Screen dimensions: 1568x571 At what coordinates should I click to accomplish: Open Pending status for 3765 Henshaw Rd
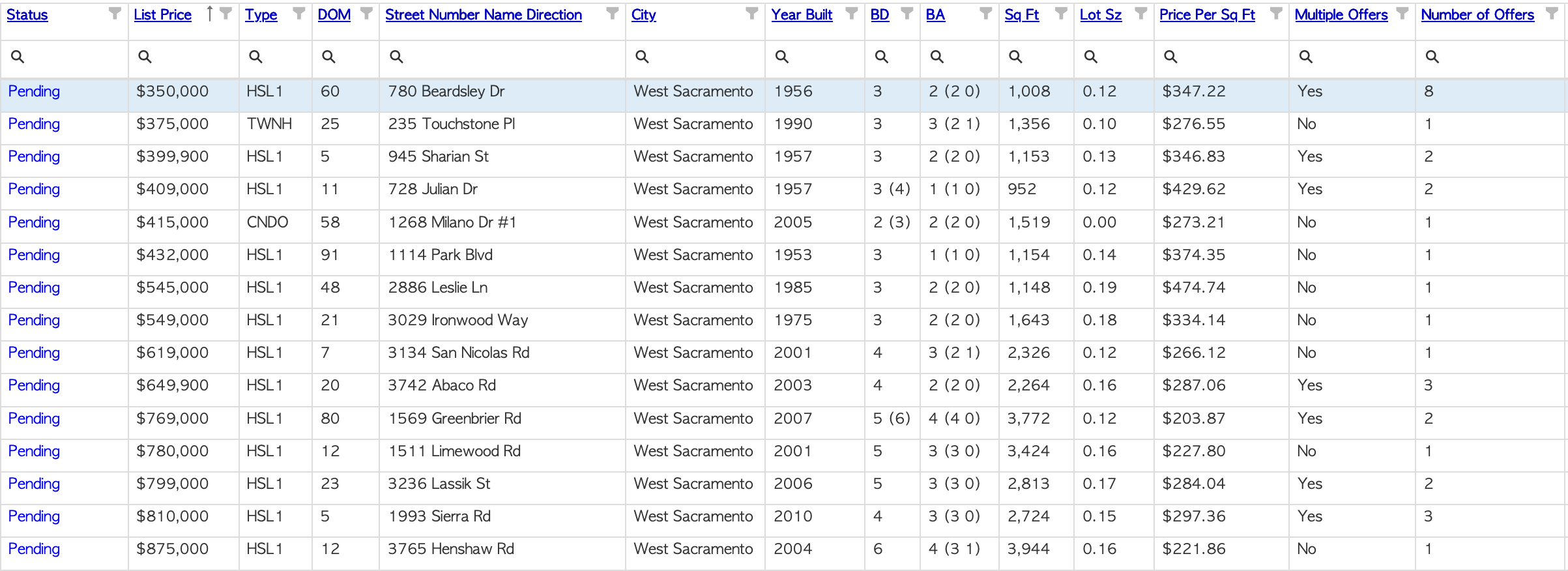(34, 549)
